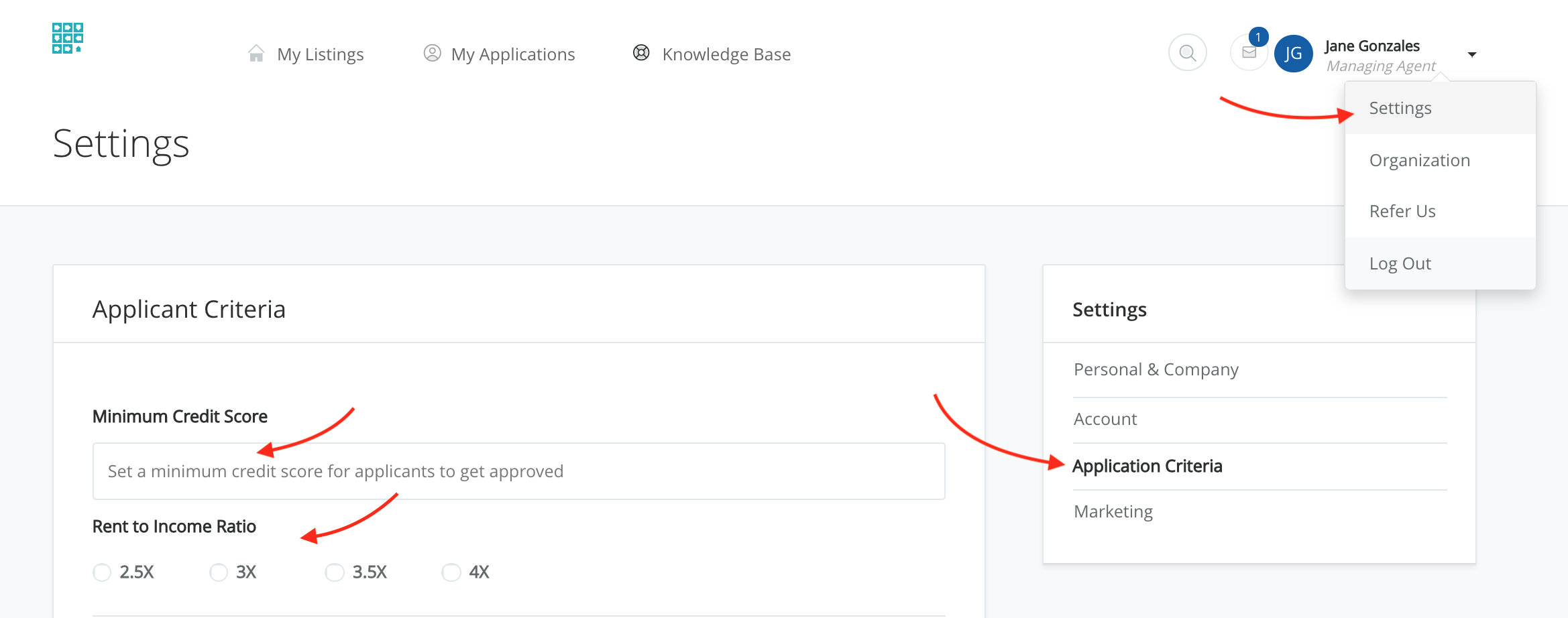
Task: Click the Rent to Income Ratio label
Action: [x=174, y=526]
